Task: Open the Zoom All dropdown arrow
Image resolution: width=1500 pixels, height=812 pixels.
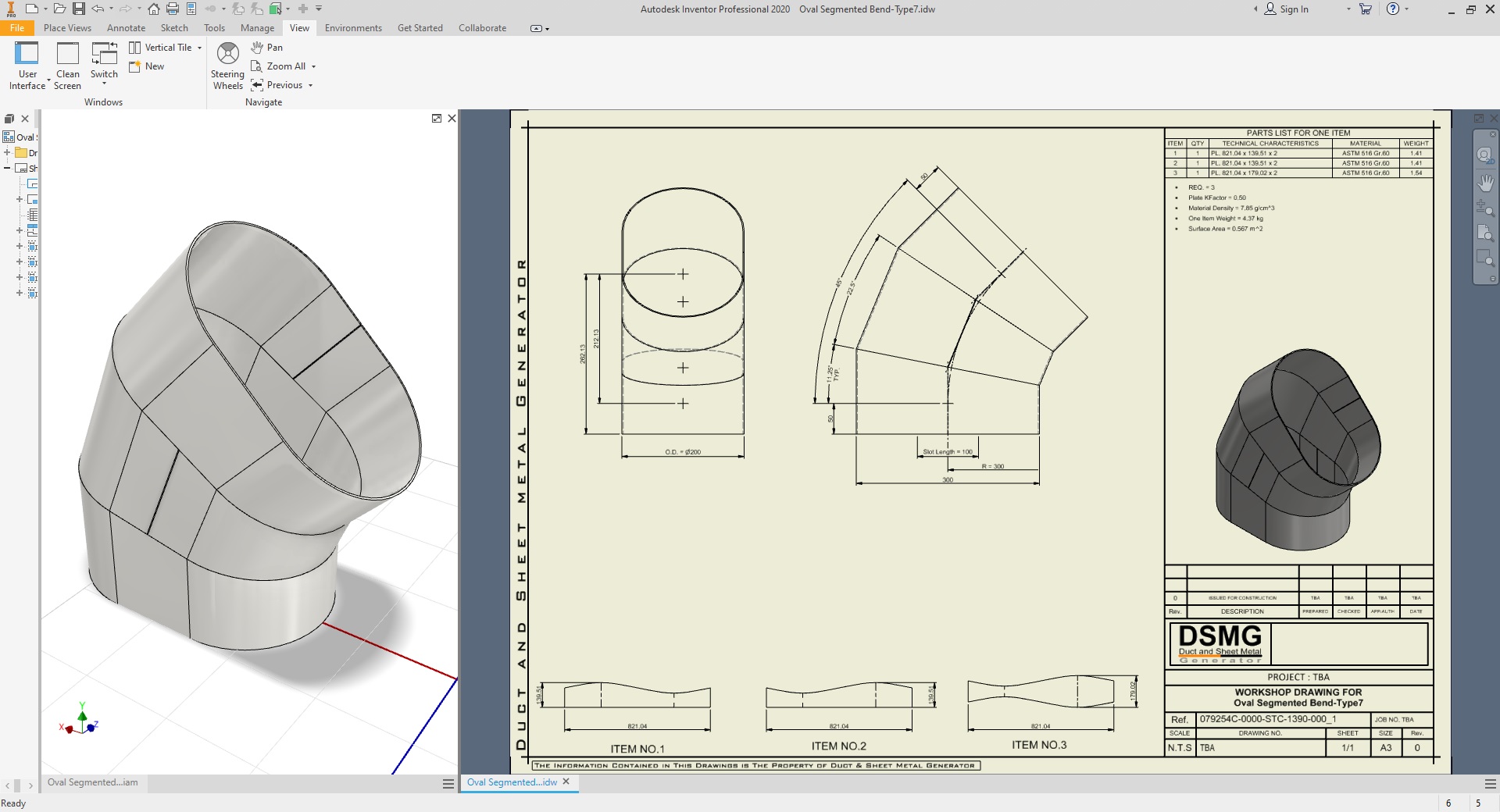Action: pos(314,67)
